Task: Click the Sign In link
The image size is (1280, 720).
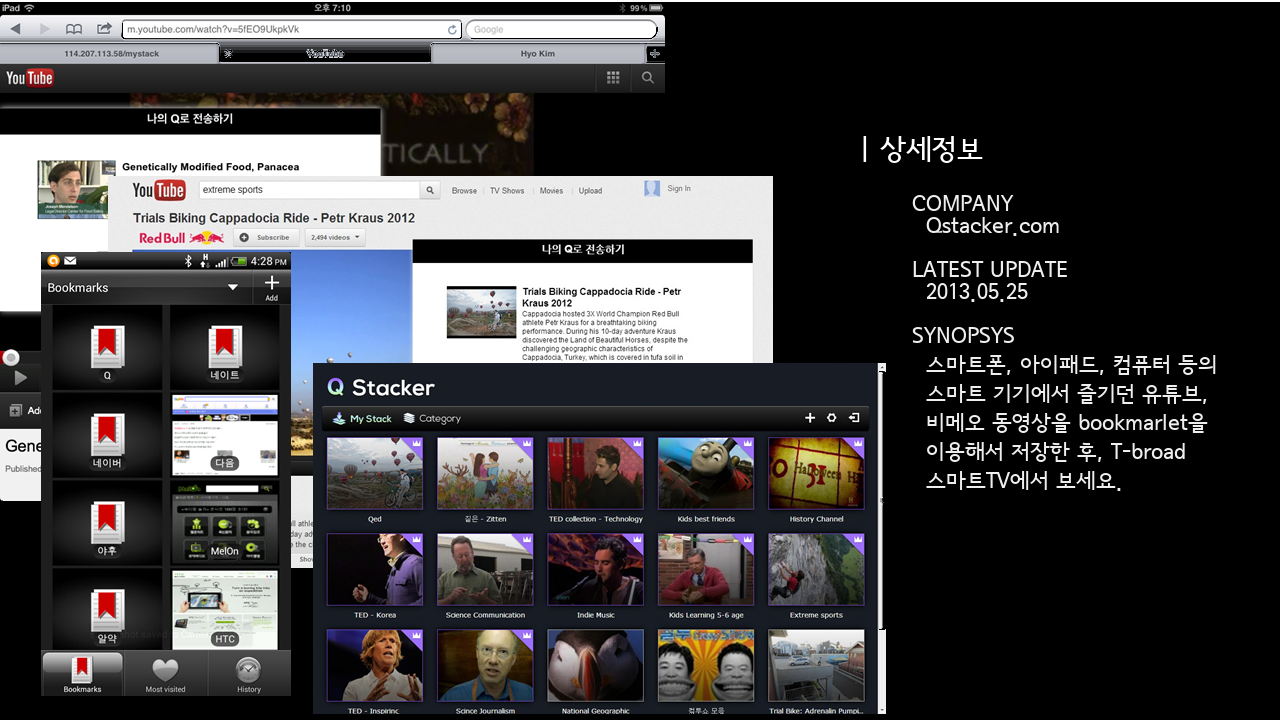Action: (x=678, y=188)
